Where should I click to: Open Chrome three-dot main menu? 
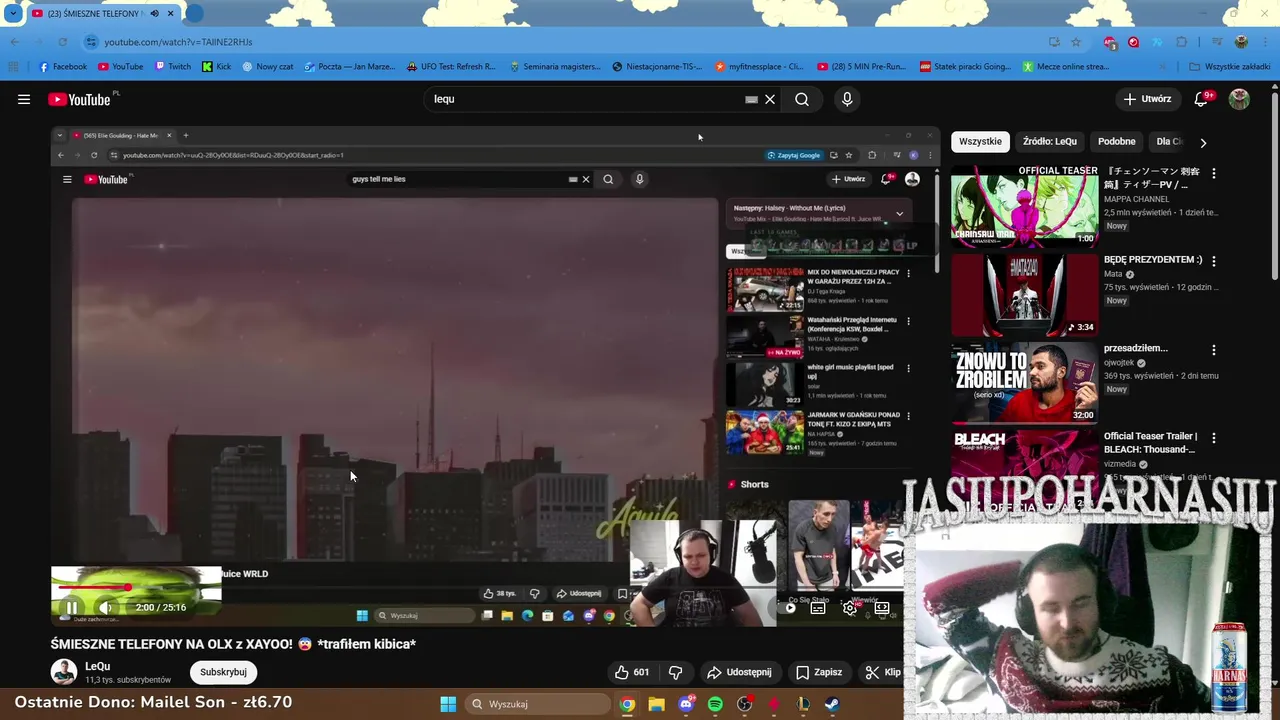[x=1264, y=42]
